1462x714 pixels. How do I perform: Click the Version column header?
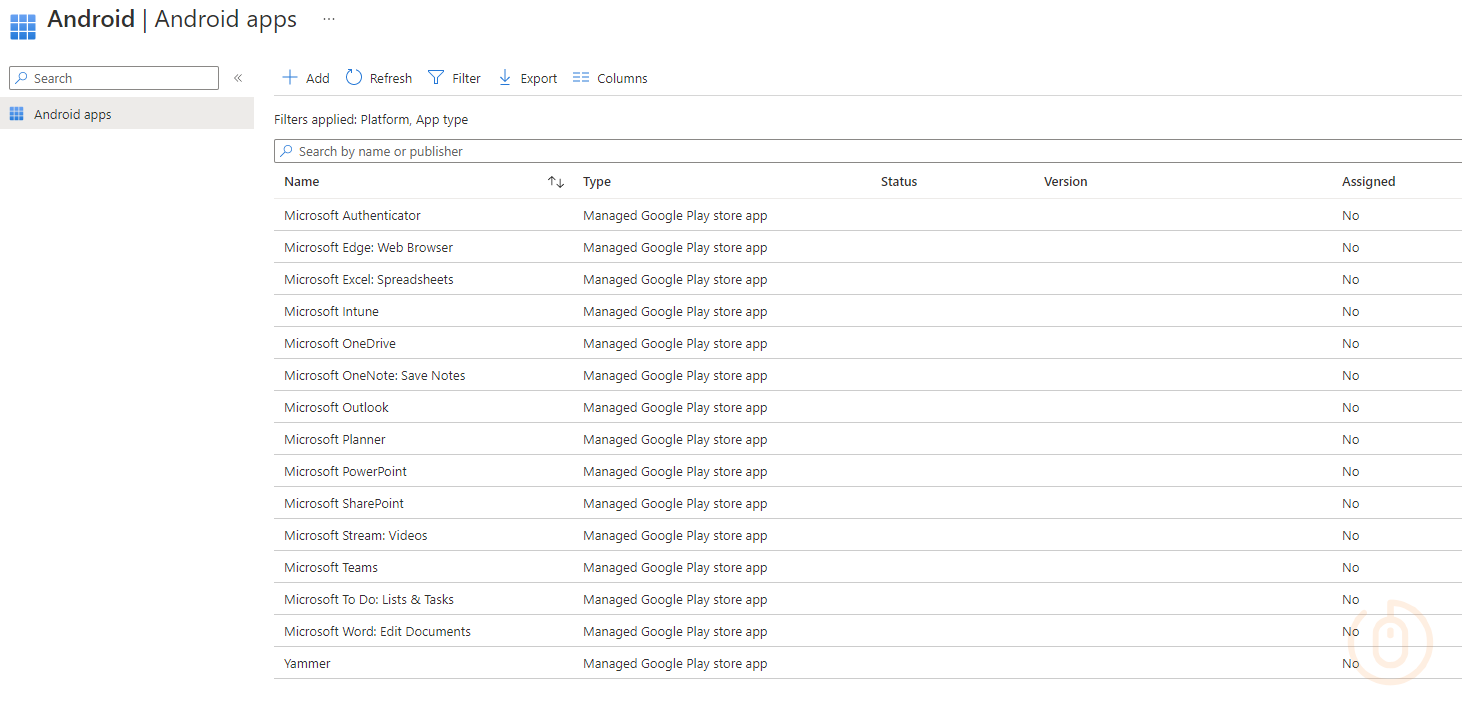pyautogui.click(x=1066, y=182)
